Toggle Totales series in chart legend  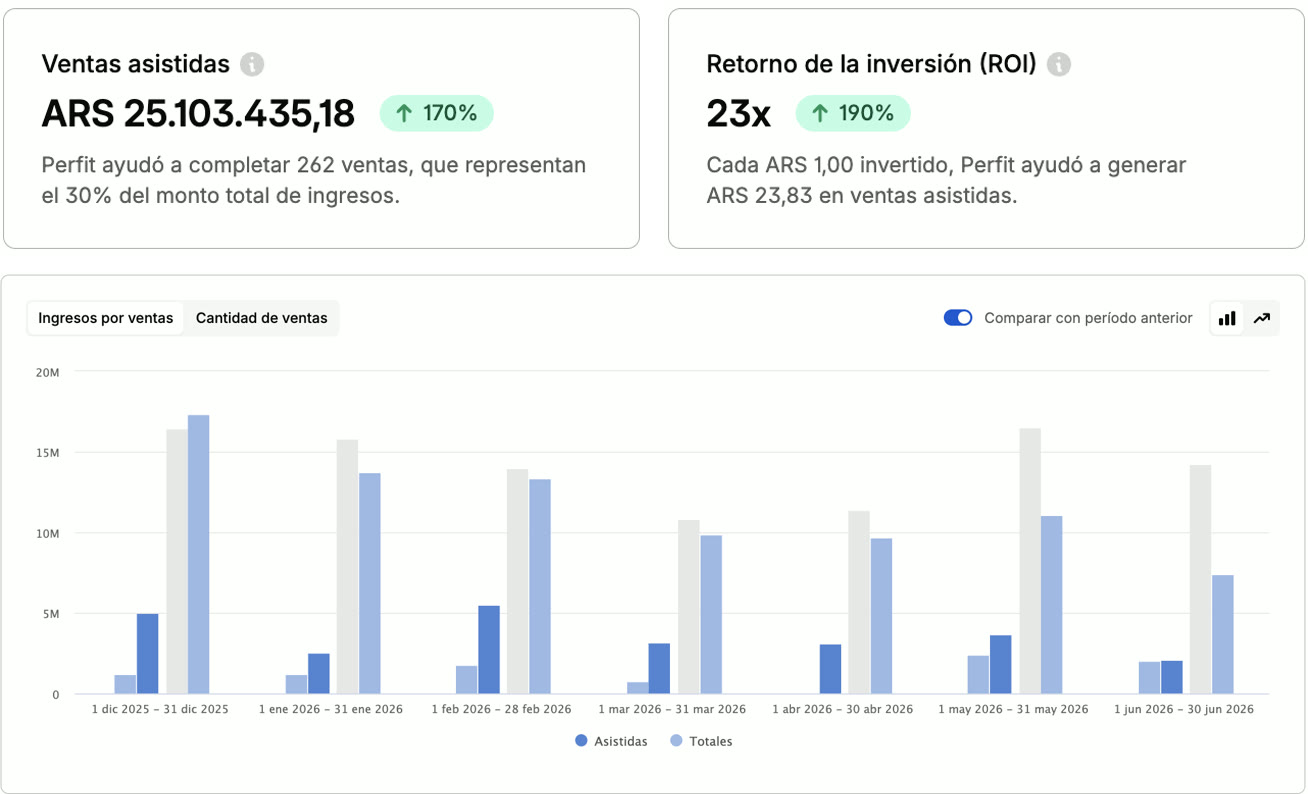click(x=701, y=741)
